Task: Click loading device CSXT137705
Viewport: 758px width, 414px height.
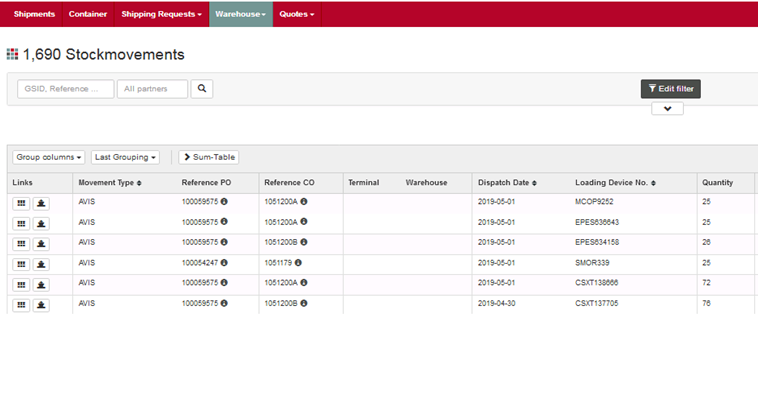Action: click(597, 304)
